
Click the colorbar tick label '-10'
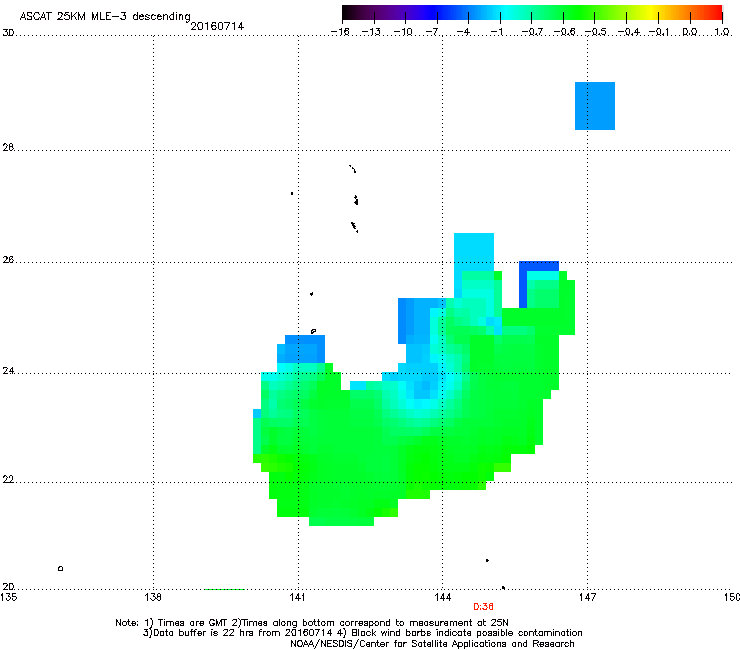pyautogui.click(x=403, y=32)
